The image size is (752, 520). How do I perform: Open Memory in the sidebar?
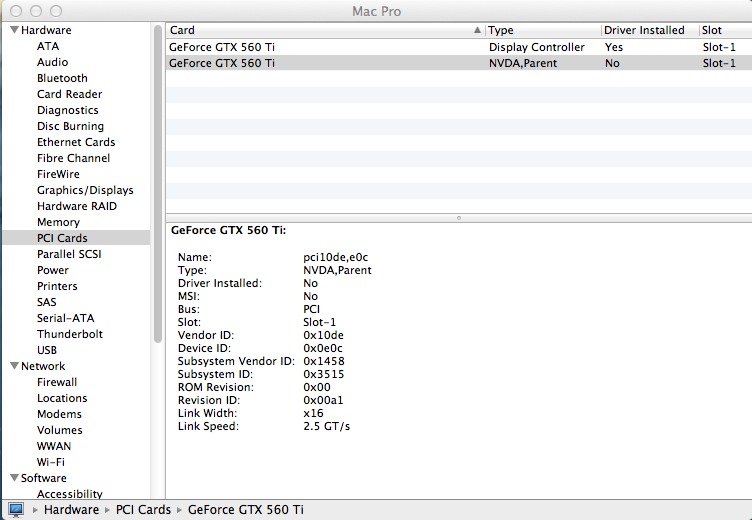click(x=58, y=222)
